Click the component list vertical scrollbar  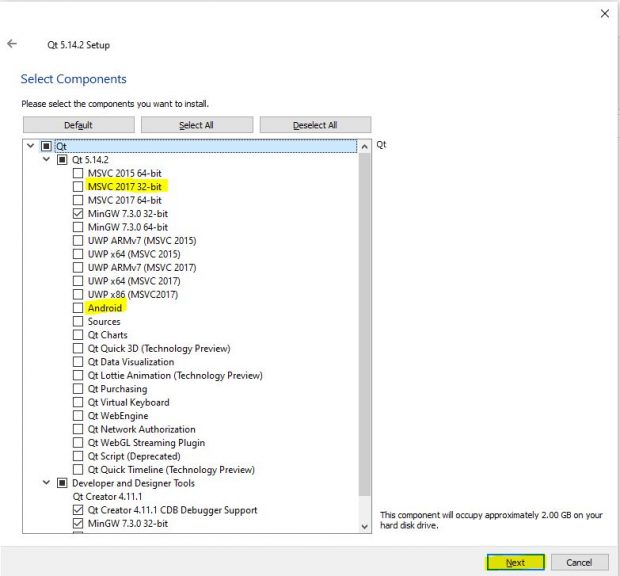pos(364,320)
